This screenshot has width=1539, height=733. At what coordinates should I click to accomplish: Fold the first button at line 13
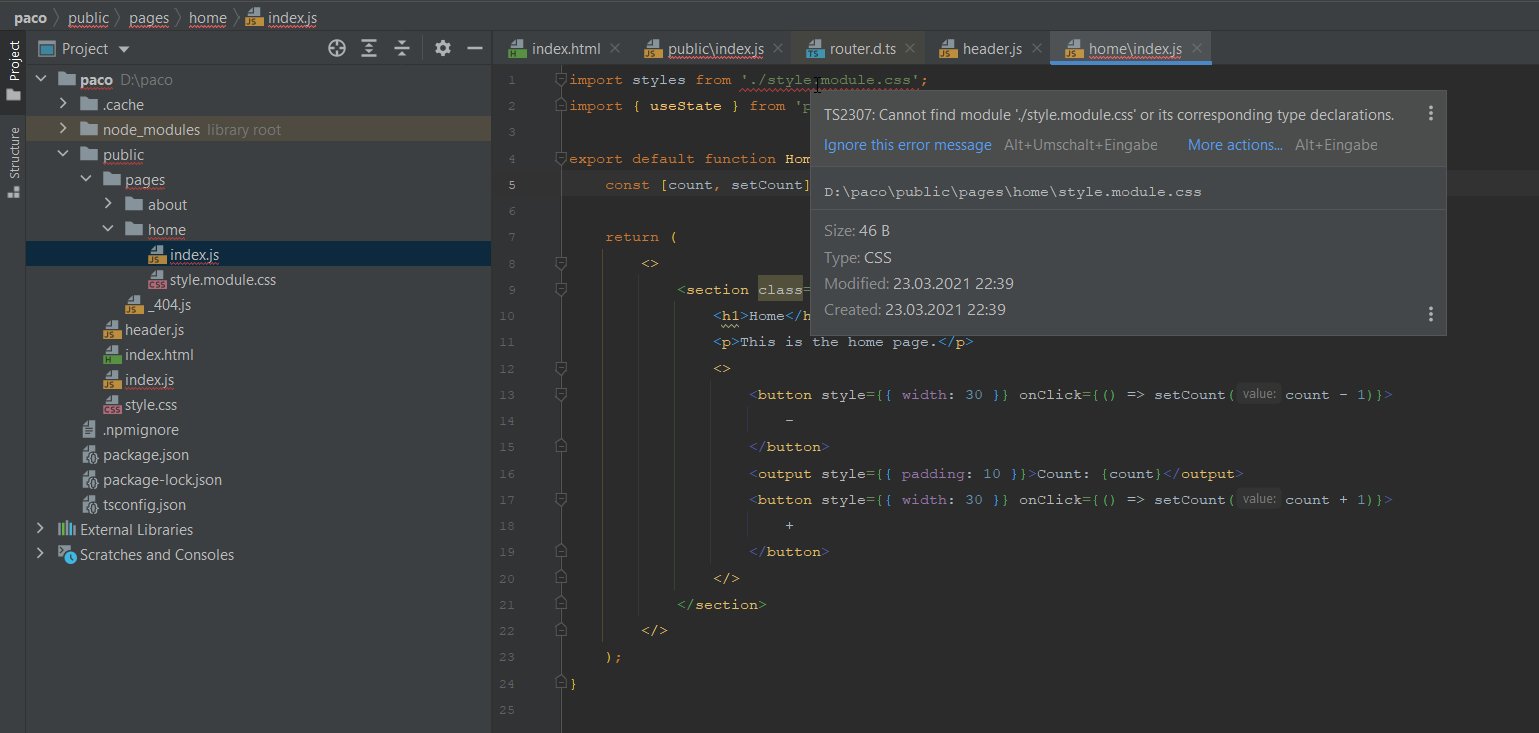[561, 394]
